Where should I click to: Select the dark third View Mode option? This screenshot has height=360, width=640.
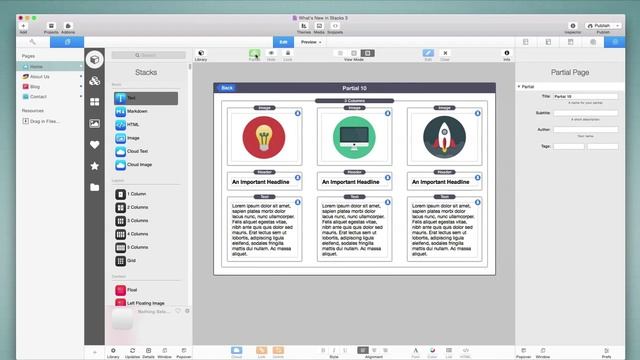point(367,53)
